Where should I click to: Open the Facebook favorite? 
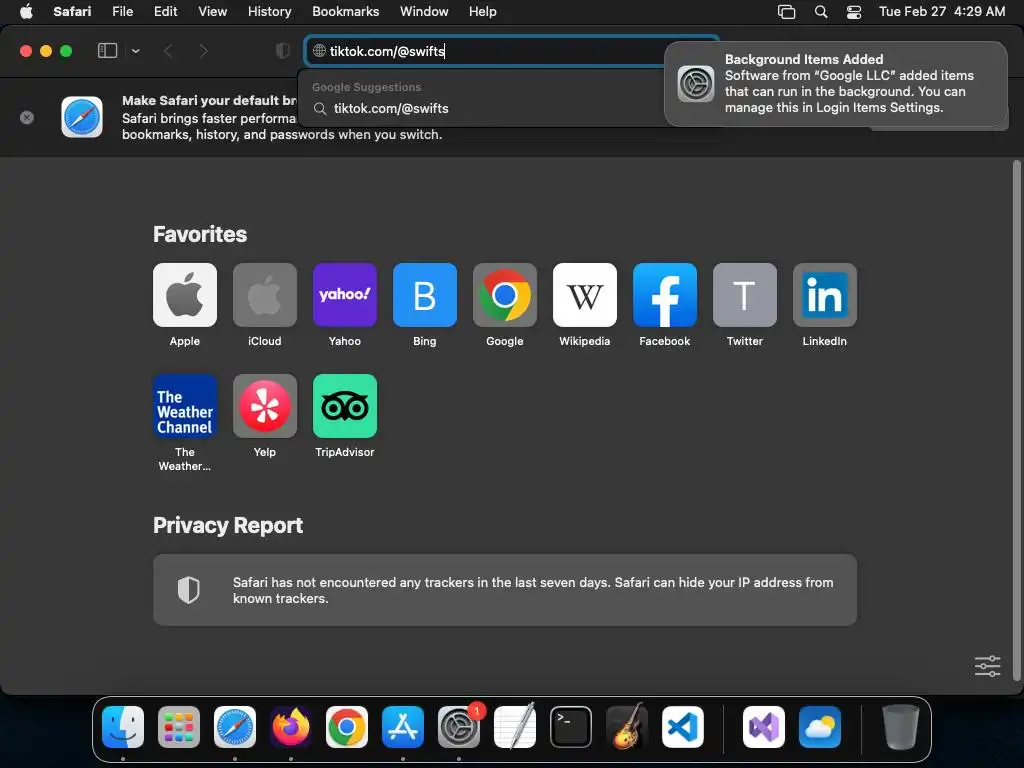coord(665,295)
